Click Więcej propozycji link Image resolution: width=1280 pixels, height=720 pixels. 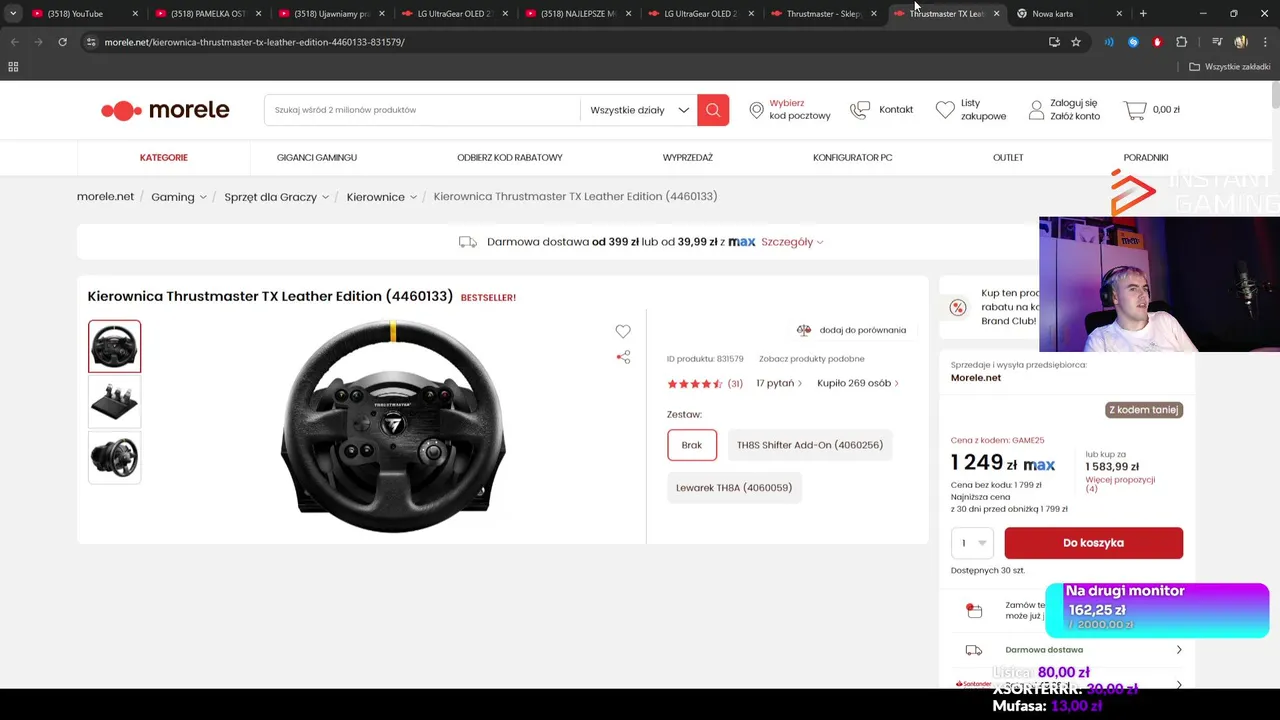coord(1120,484)
